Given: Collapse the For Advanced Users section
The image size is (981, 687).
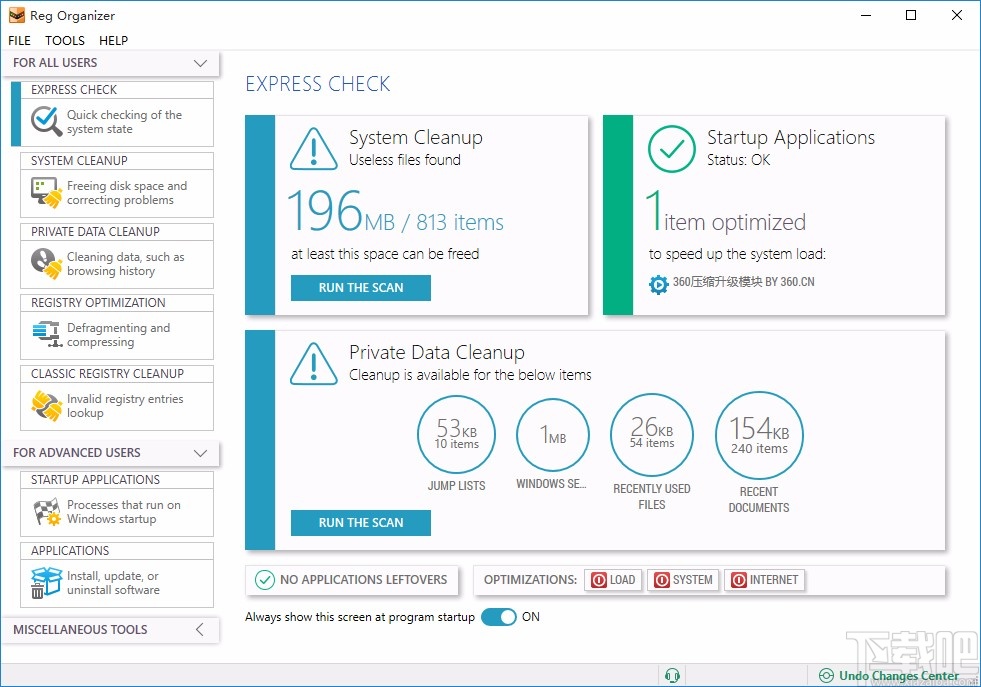Looking at the screenshot, I should (200, 453).
